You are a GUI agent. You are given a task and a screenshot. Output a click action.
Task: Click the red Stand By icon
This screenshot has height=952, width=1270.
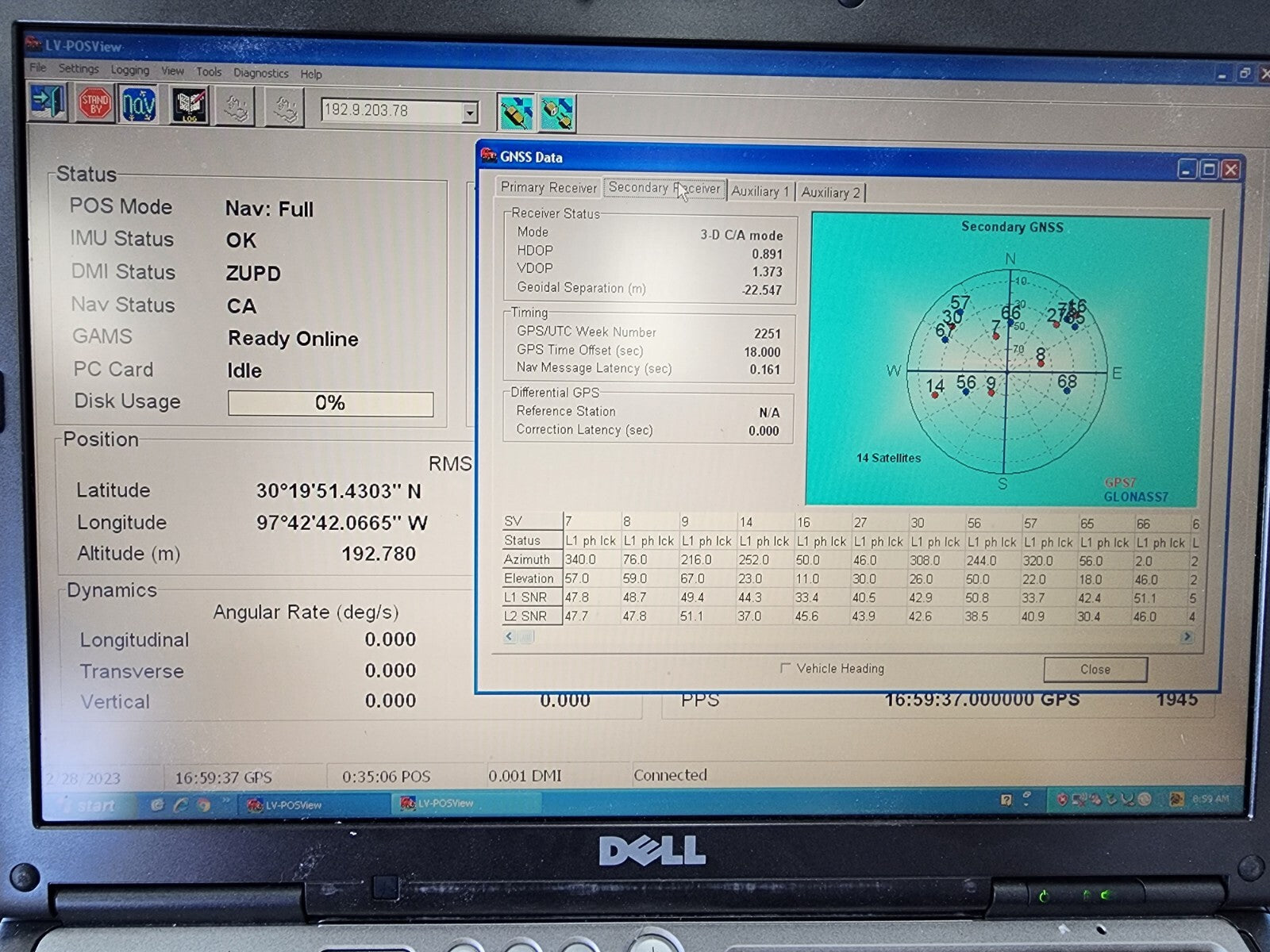point(95,103)
